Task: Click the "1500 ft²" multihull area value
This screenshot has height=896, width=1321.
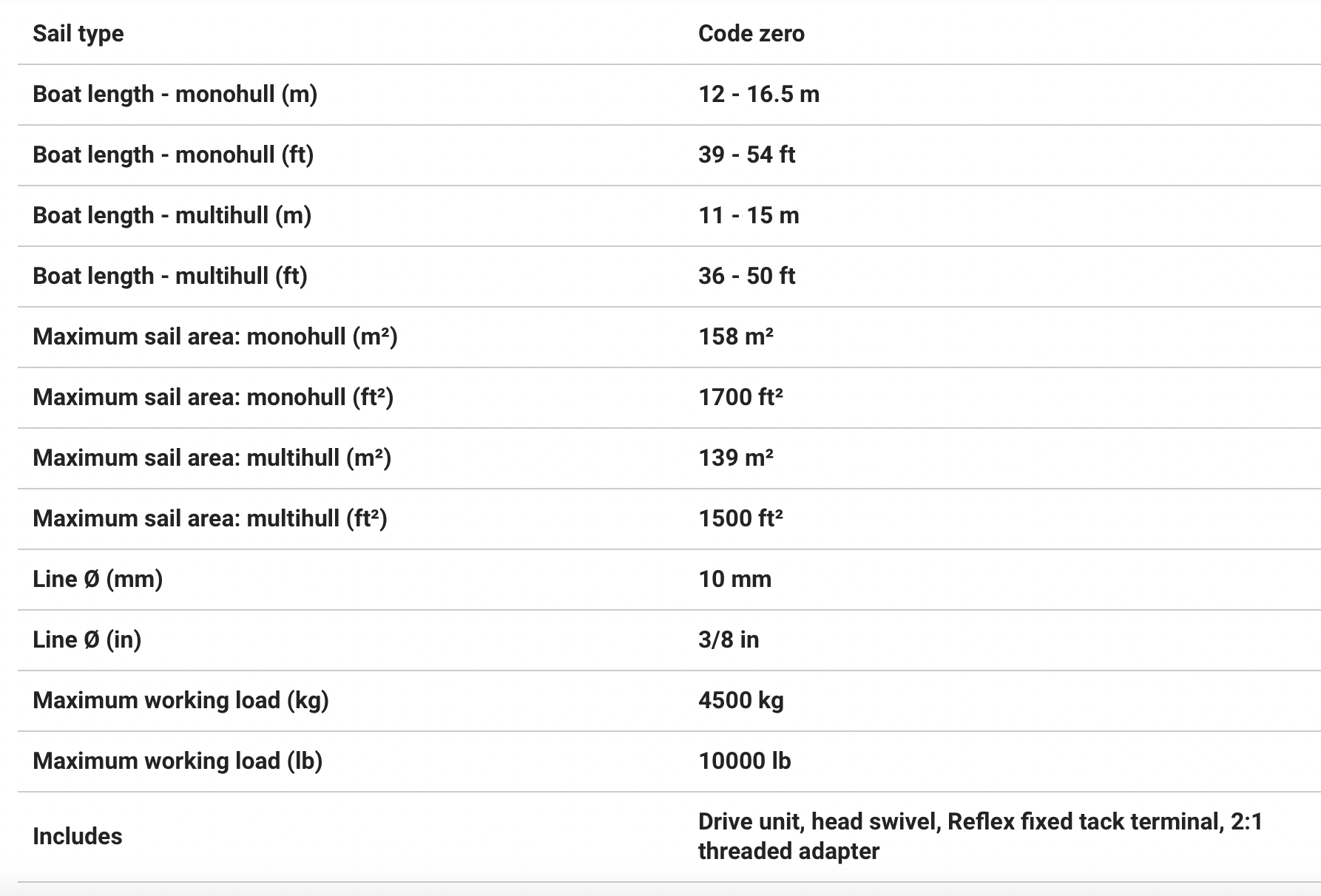Action: 740,519
